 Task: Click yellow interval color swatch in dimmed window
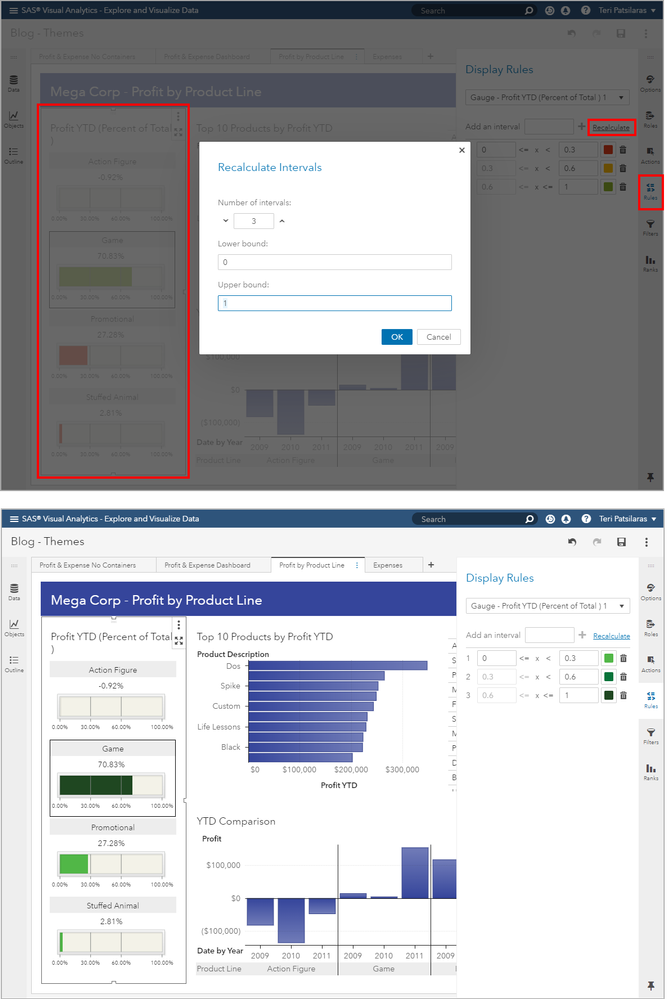(608, 168)
